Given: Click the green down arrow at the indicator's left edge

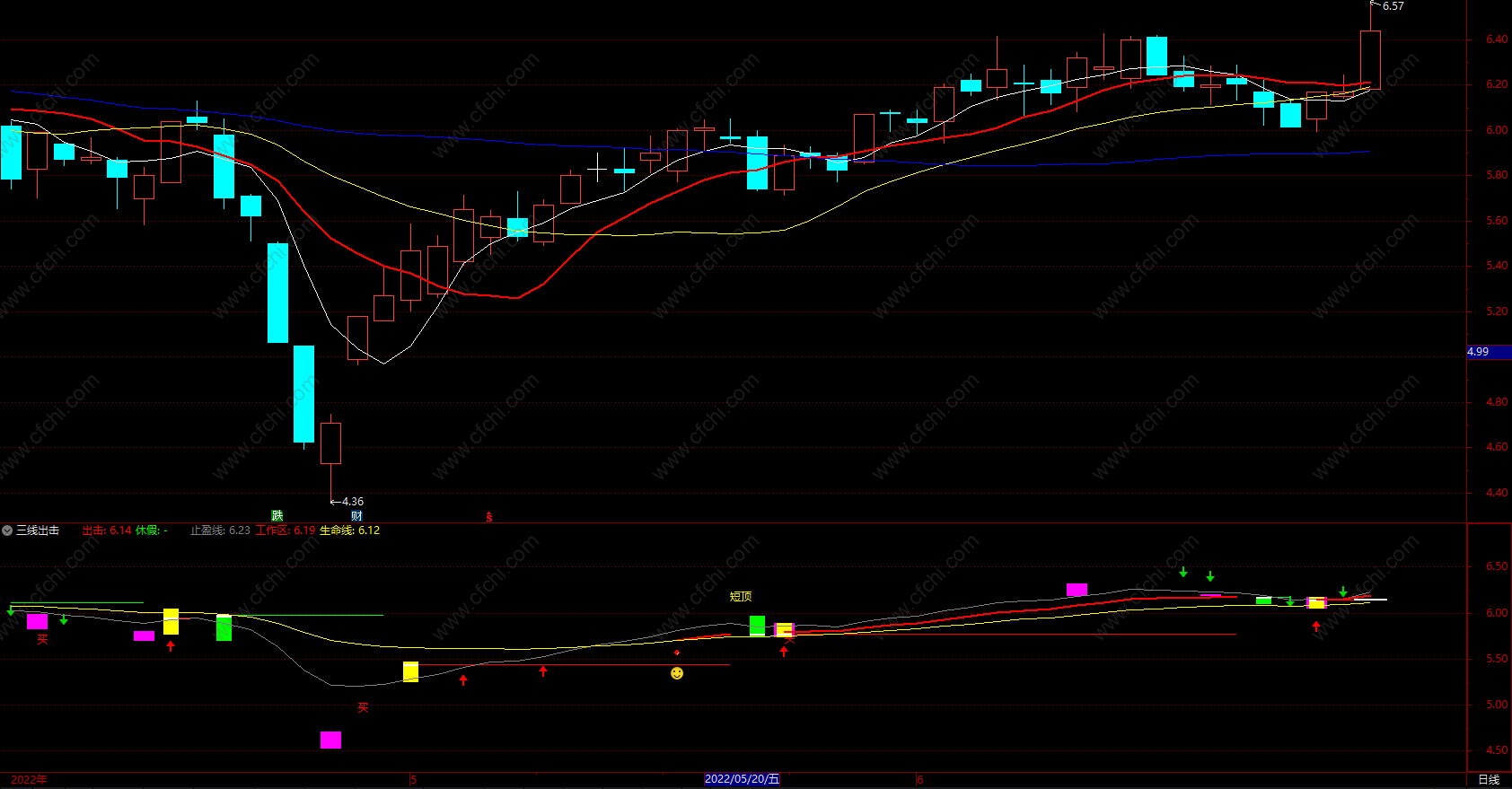Looking at the screenshot, I should 11,610.
